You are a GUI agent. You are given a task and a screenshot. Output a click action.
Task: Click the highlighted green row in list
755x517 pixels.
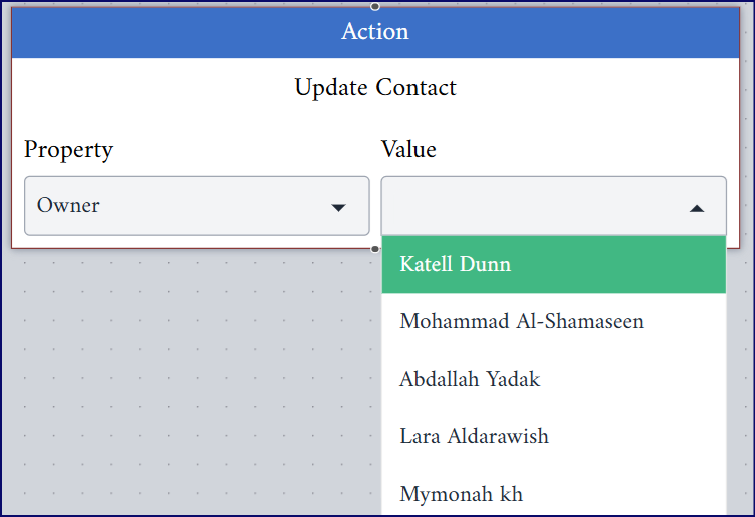(x=553, y=264)
